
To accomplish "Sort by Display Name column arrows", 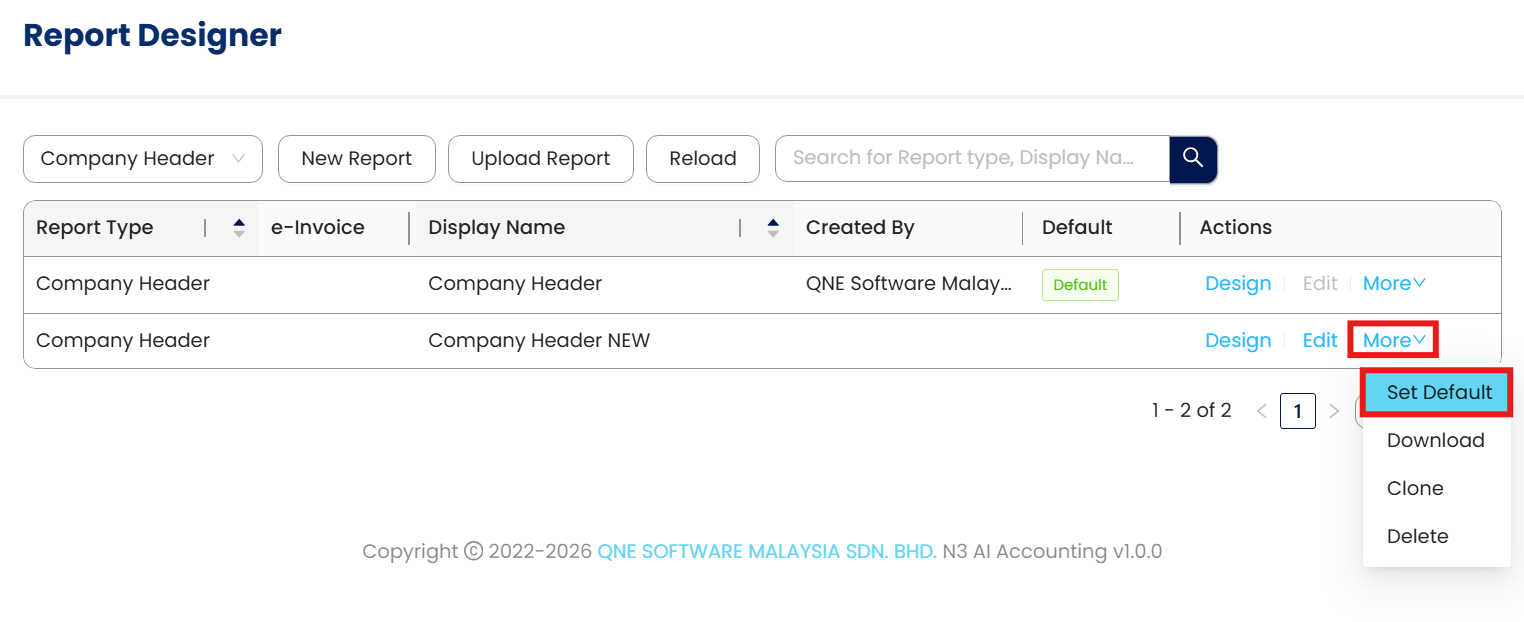I will [x=773, y=228].
